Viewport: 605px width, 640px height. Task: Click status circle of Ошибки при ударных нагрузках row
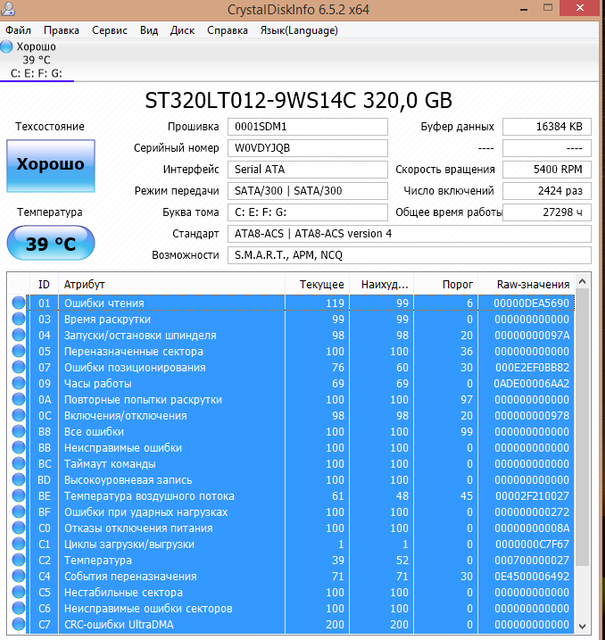tap(18, 512)
